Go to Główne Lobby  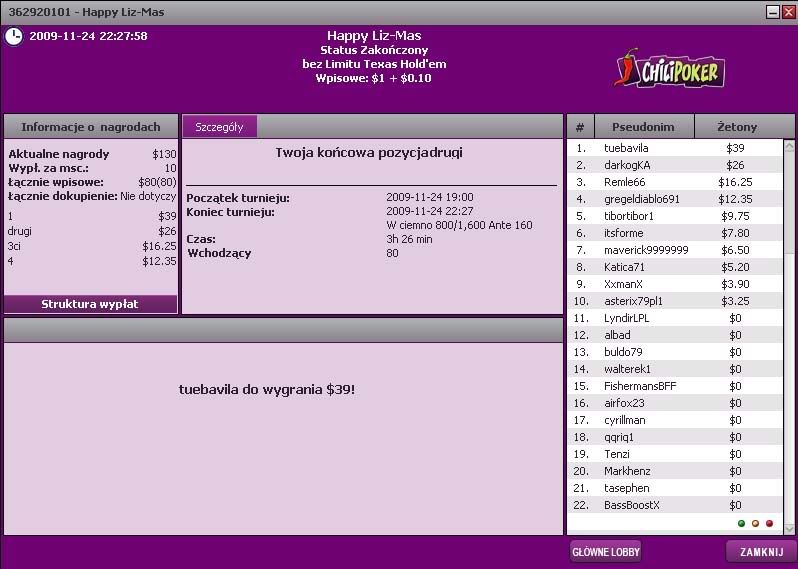click(606, 552)
